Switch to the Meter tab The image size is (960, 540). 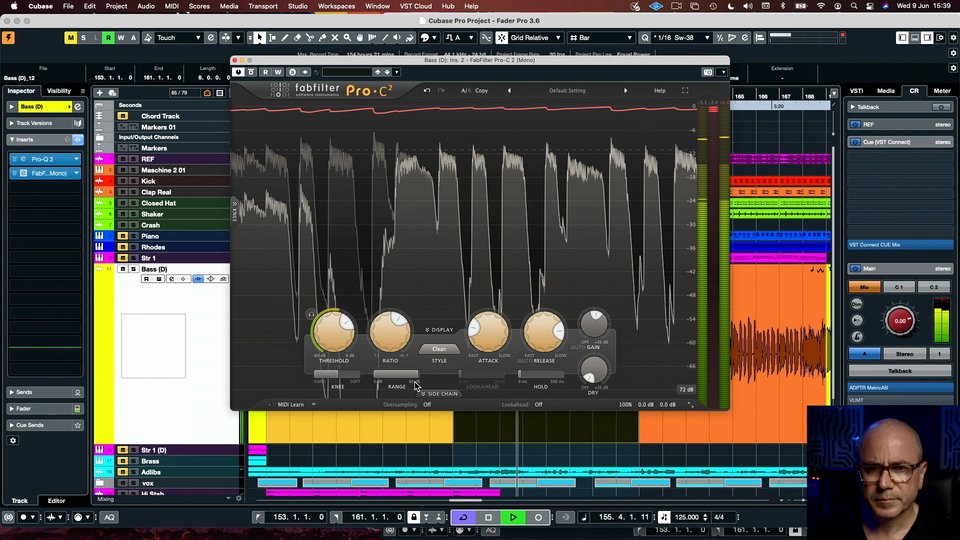tap(942, 91)
